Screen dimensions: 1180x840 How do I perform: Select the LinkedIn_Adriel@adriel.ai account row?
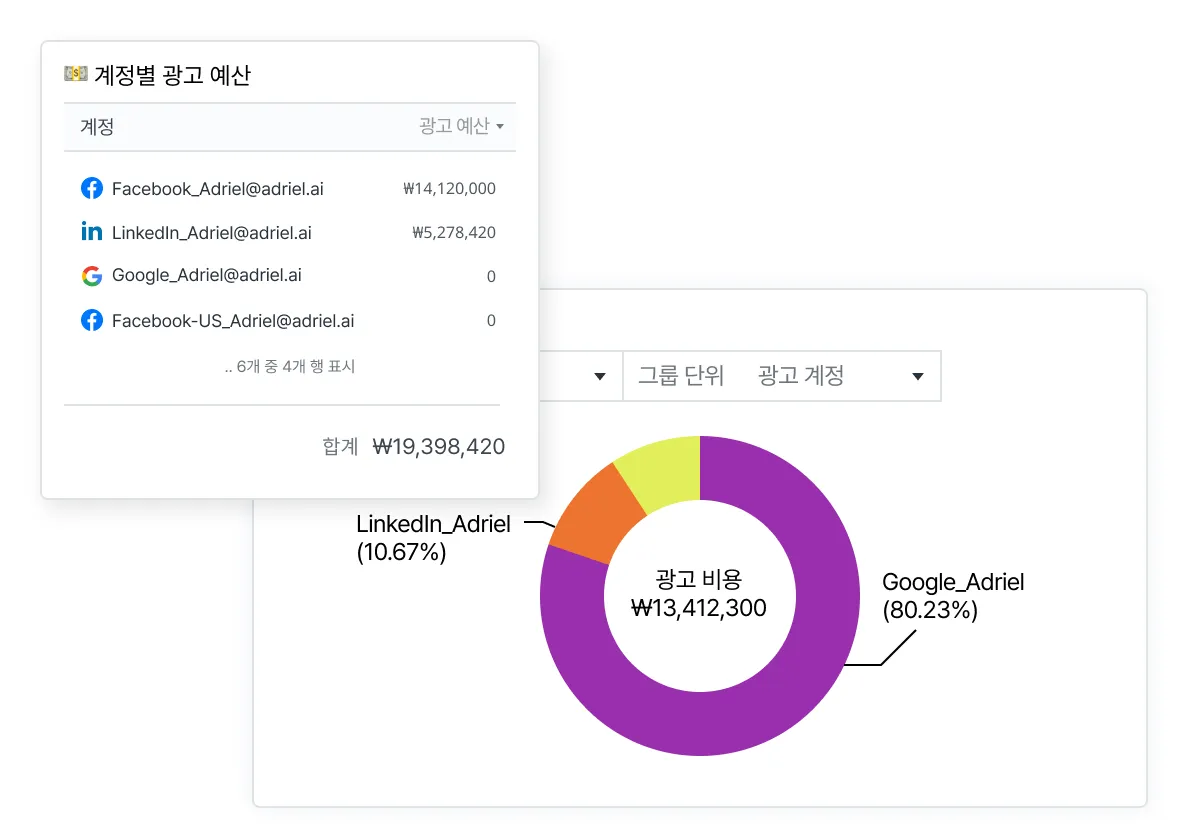(x=289, y=233)
